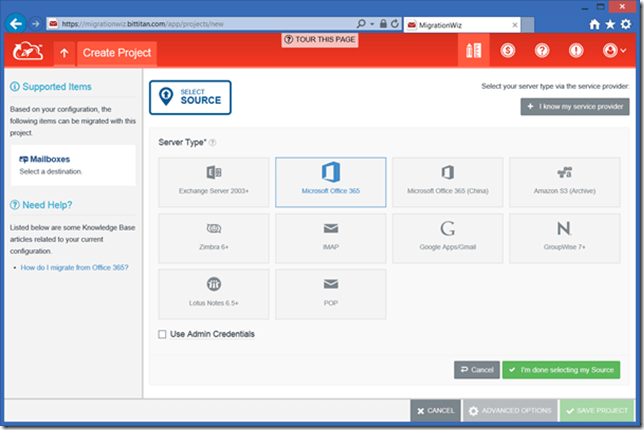Pick Microsoft Office 365 (China) tile
The image size is (644, 430).
pyautogui.click(x=447, y=181)
